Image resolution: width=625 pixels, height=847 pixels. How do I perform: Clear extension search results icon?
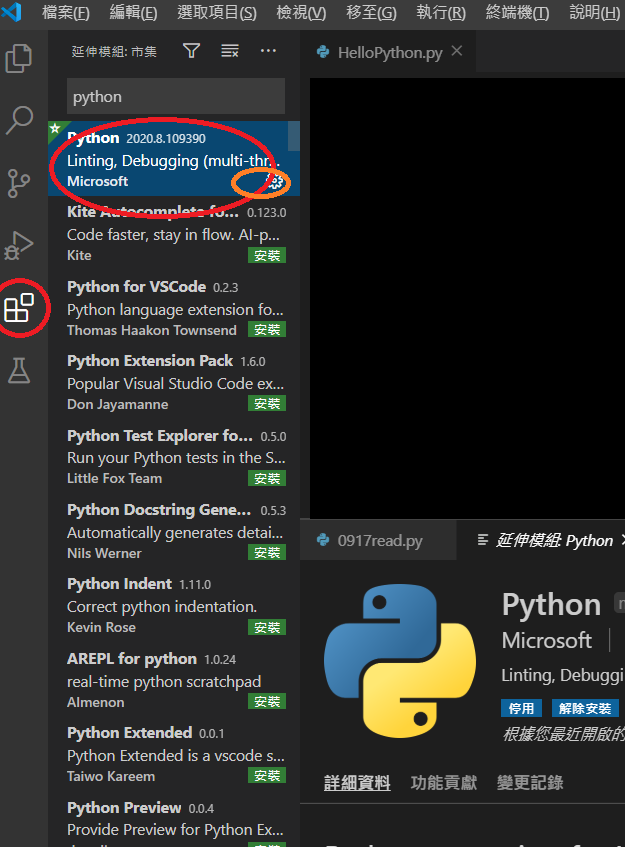(230, 51)
